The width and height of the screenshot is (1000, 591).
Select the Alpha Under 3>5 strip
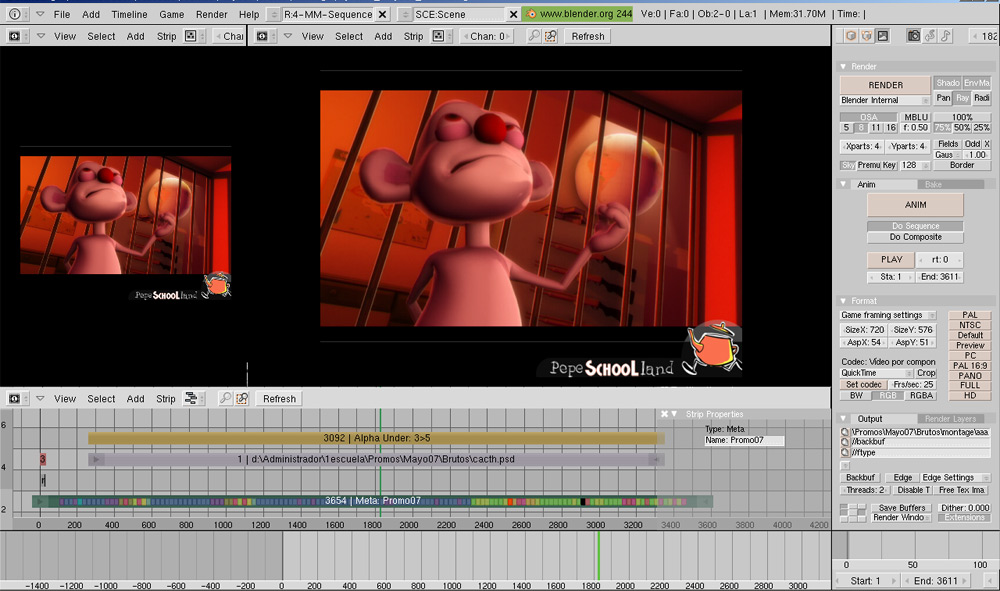click(x=376, y=438)
